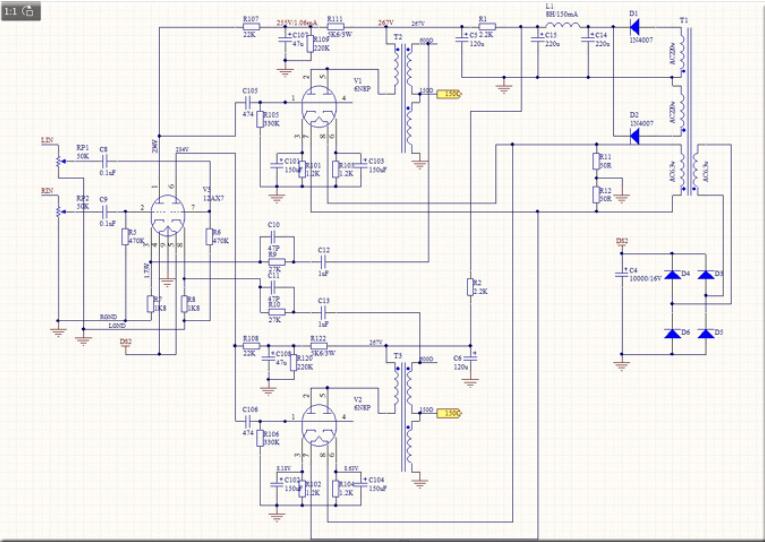Viewport: 765px width, 542px height.
Task: Click the T1 power transformer label
Action: (x=684, y=20)
